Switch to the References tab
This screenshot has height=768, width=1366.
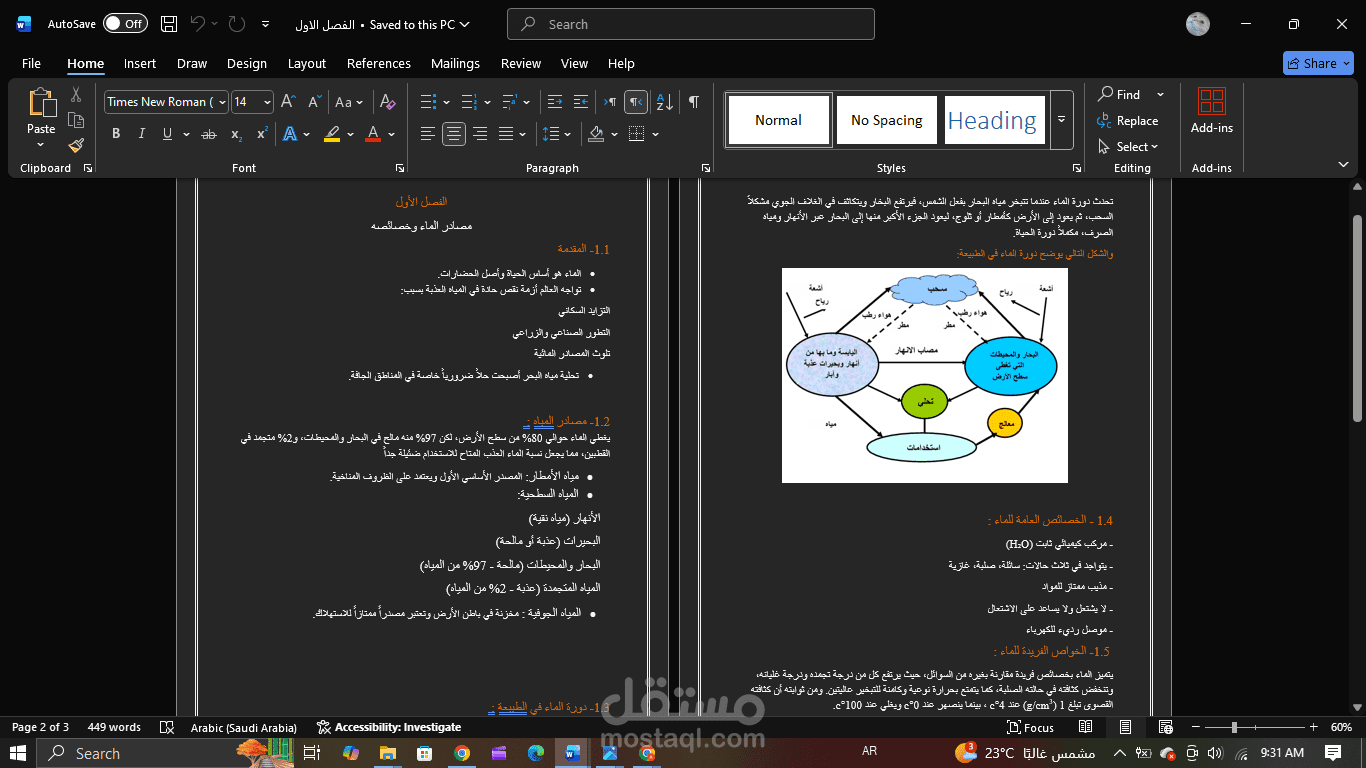pyautogui.click(x=379, y=63)
